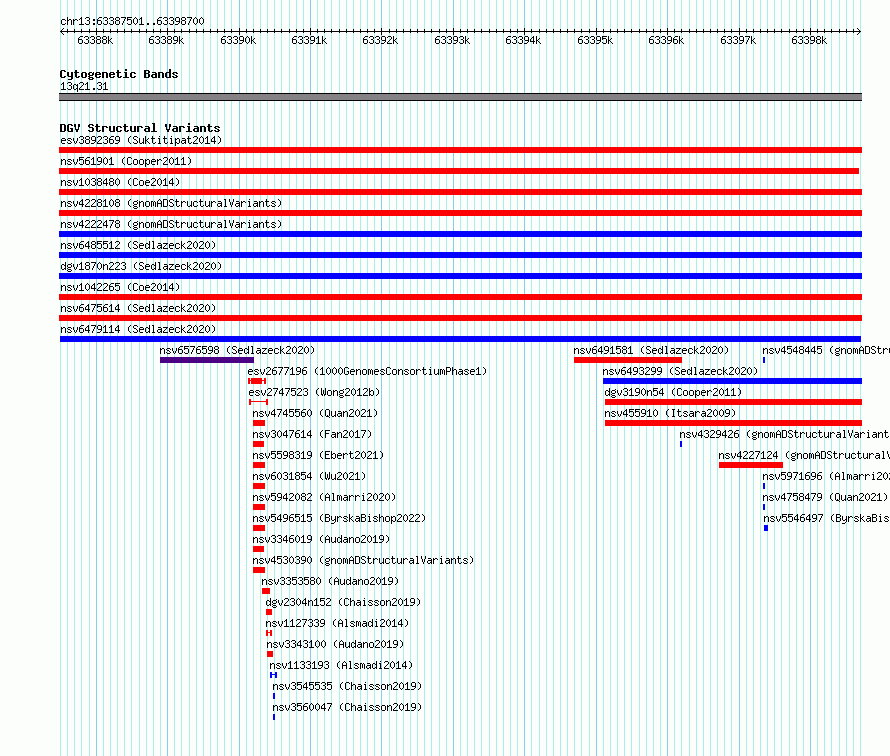Open the nsv1038480 (Coe2014) variant label
Screen dimensions: 890x756
tap(120, 182)
